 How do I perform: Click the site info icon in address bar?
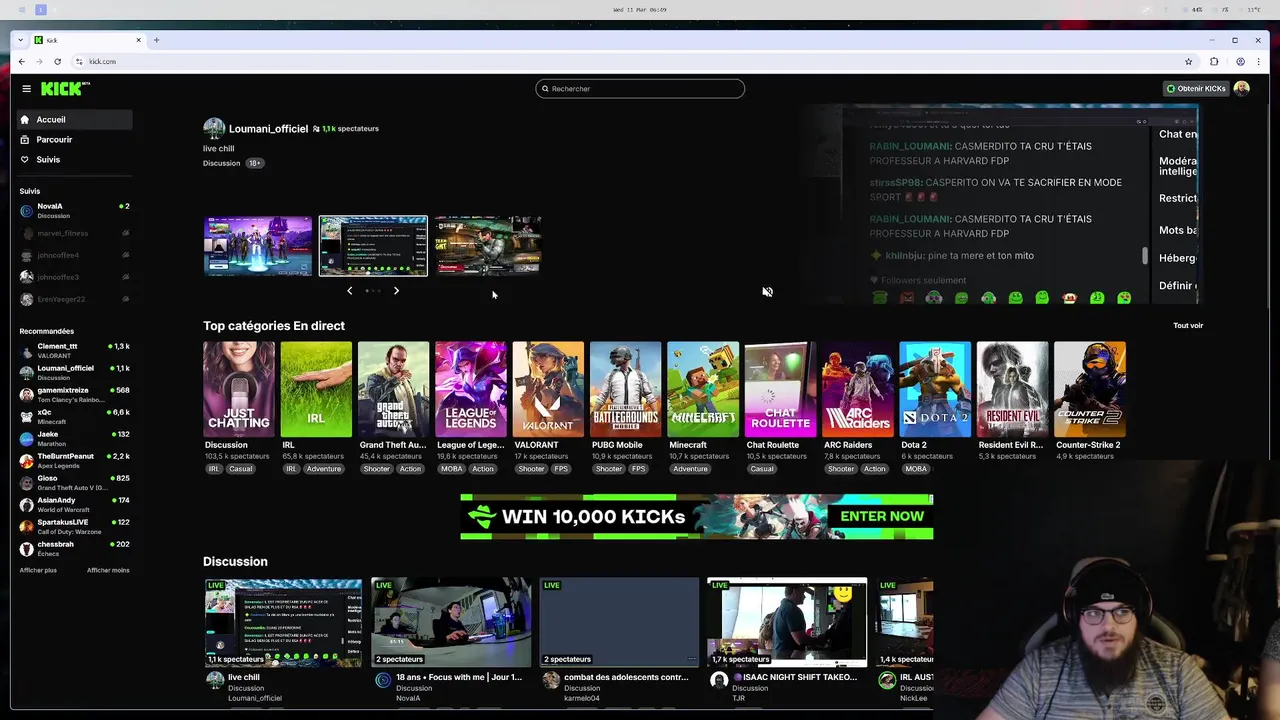pyautogui.click(x=79, y=61)
